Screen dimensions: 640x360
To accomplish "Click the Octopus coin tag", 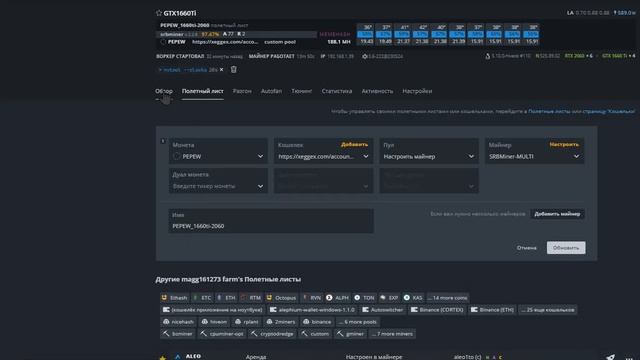I will click(x=281, y=298).
